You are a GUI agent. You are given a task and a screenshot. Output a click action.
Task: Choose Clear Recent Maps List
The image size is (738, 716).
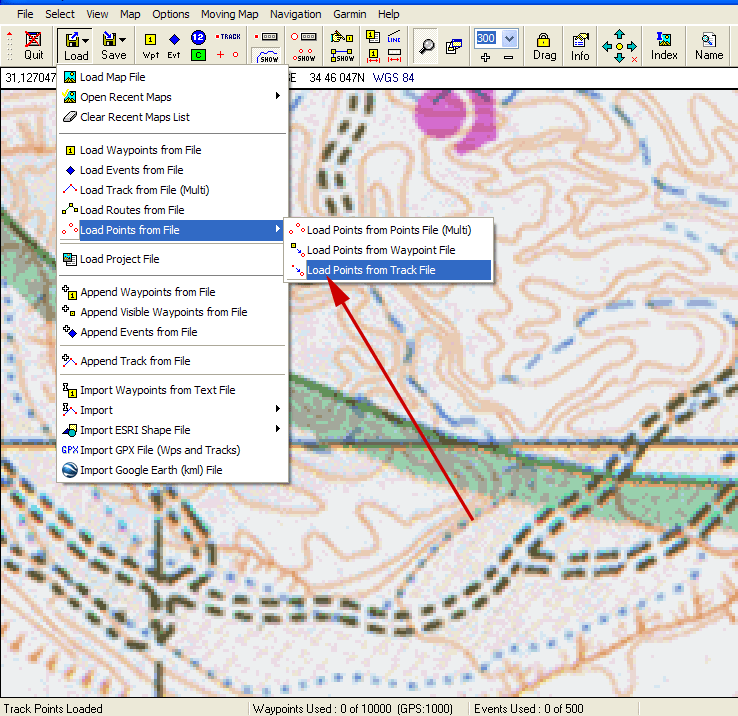(172, 117)
